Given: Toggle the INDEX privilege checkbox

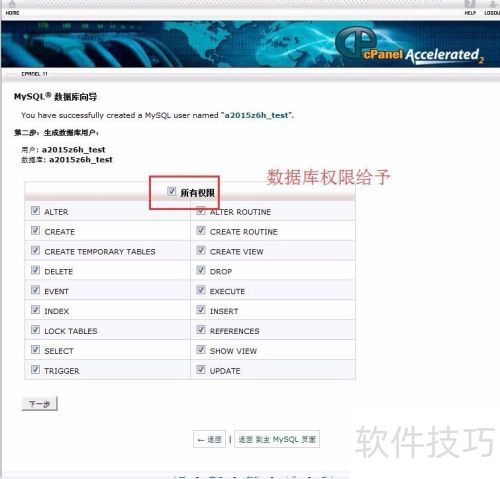Looking at the screenshot, I should point(35,310).
